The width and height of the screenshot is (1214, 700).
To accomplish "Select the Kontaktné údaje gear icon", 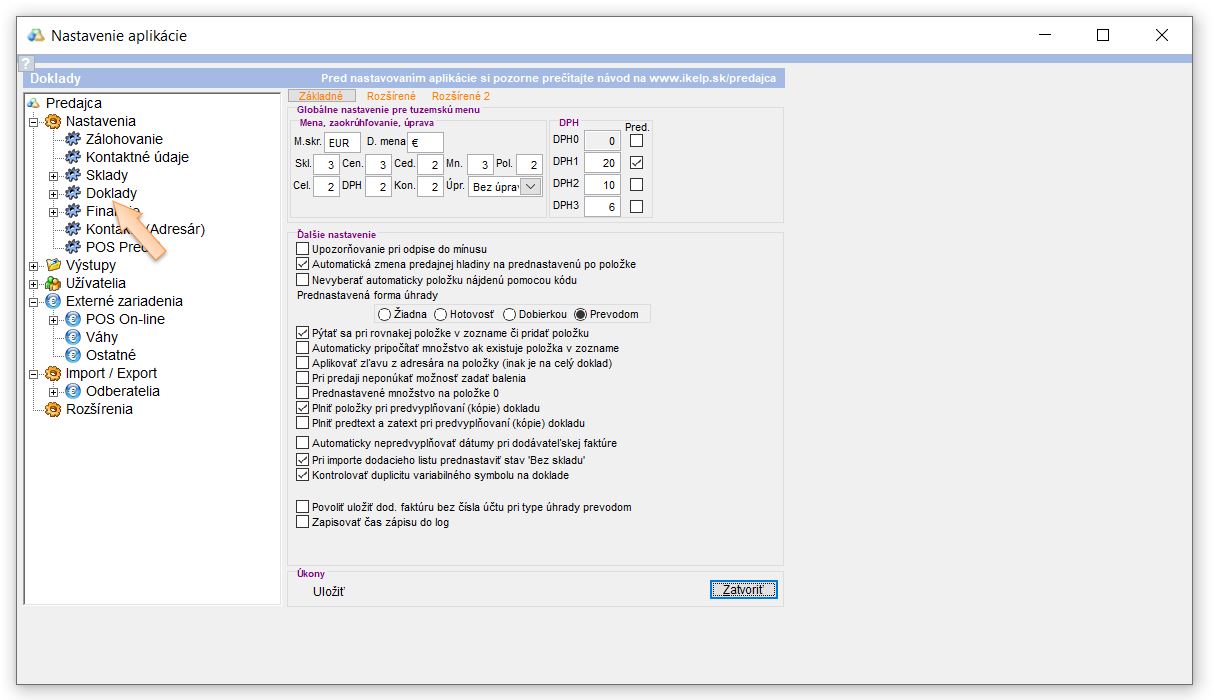I will coord(72,157).
